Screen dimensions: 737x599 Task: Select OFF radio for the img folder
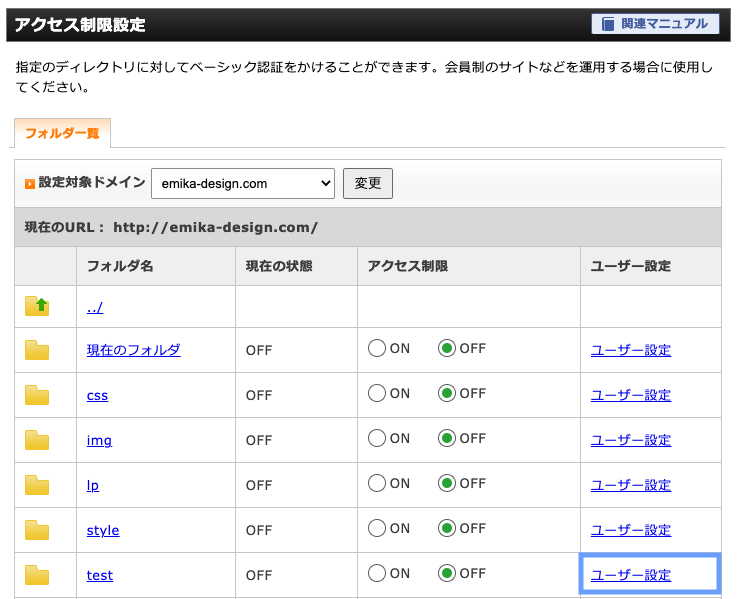click(447, 438)
